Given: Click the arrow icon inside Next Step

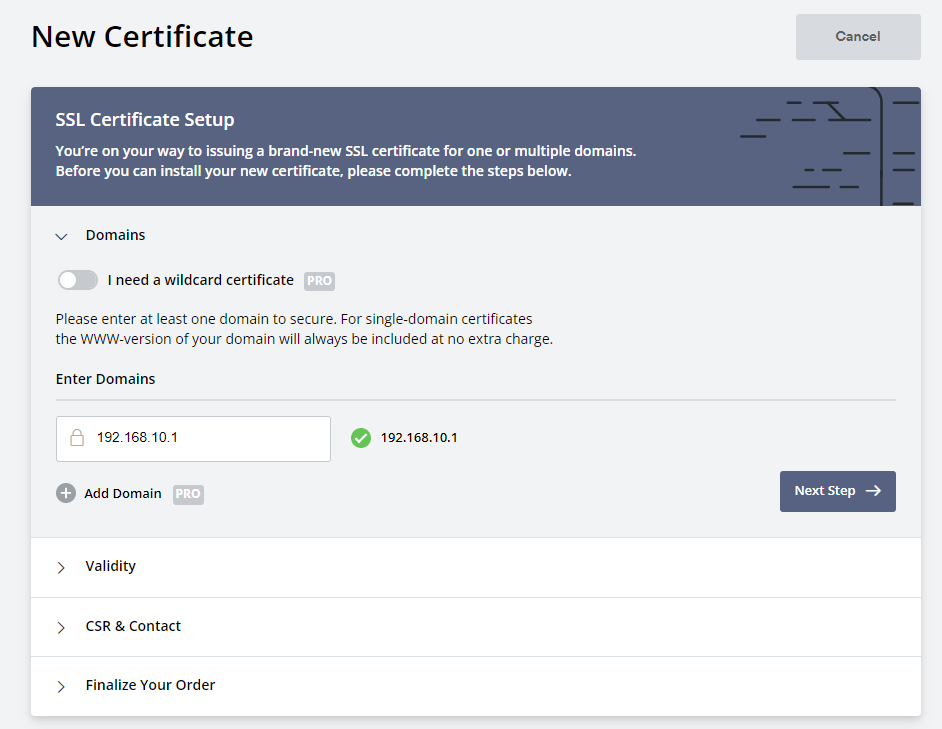Looking at the screenshot, I should (x=873, y=491).
